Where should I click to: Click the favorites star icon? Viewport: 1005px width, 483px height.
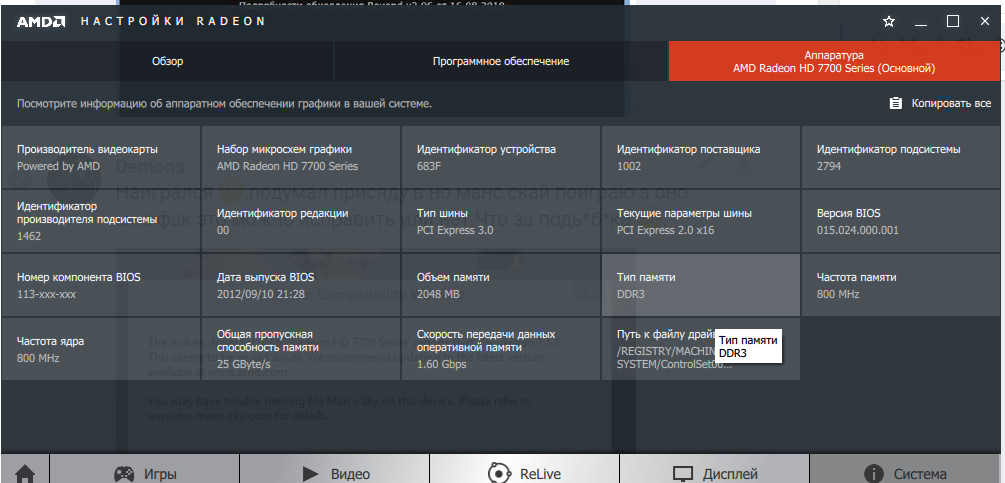tap(888, 22)
